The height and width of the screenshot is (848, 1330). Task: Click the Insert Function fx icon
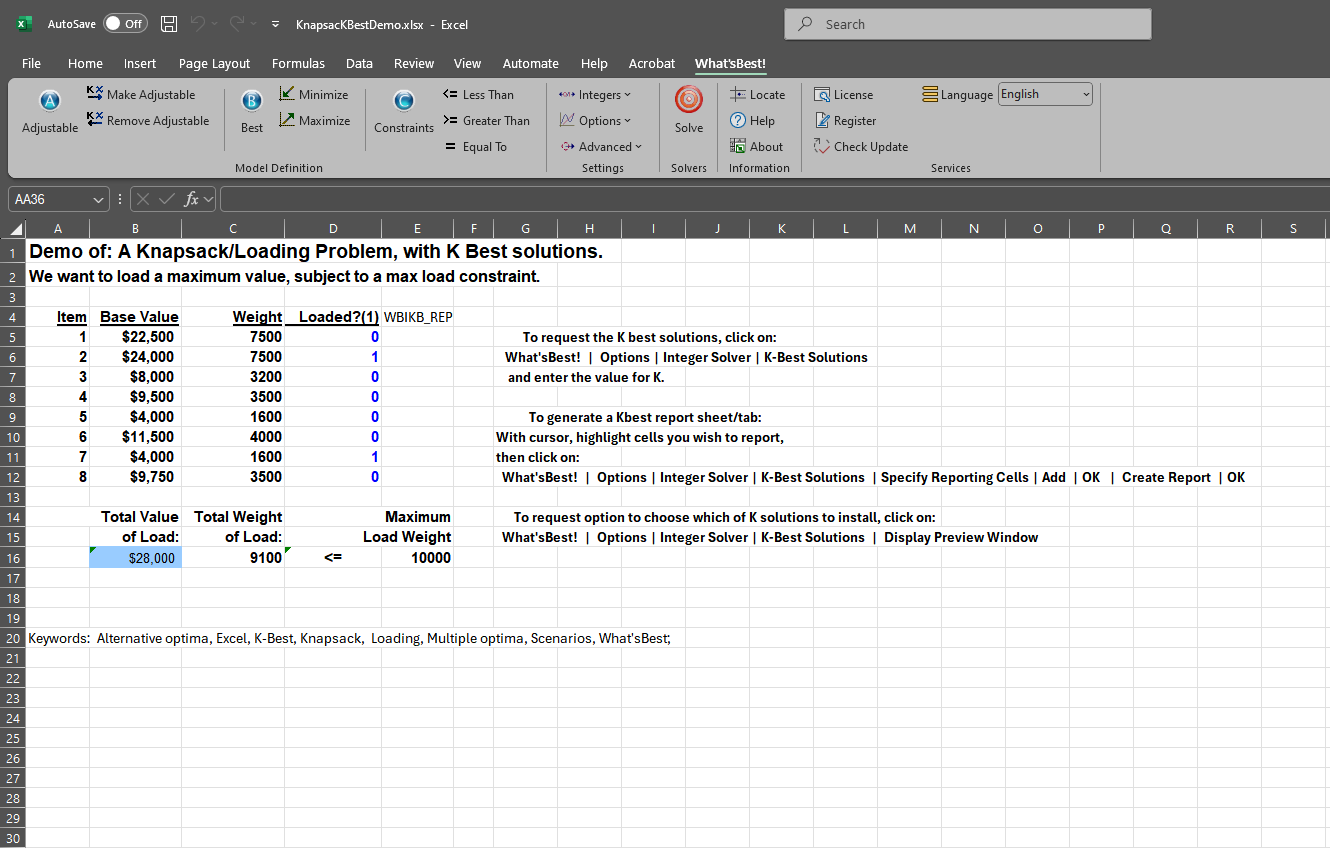192,199
